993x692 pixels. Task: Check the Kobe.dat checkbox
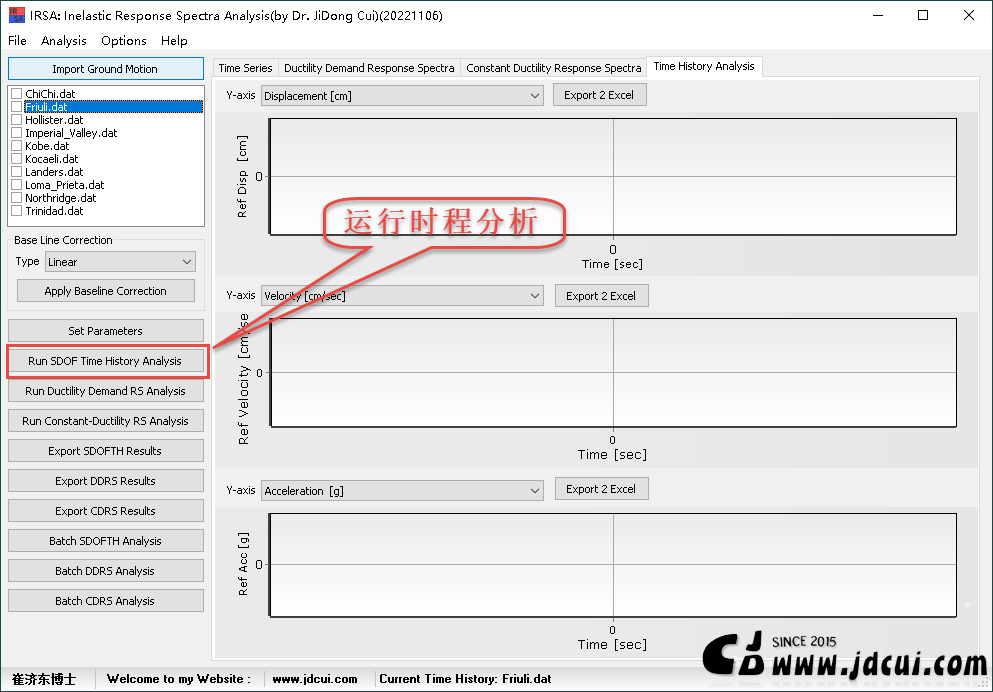coord(16,146)
